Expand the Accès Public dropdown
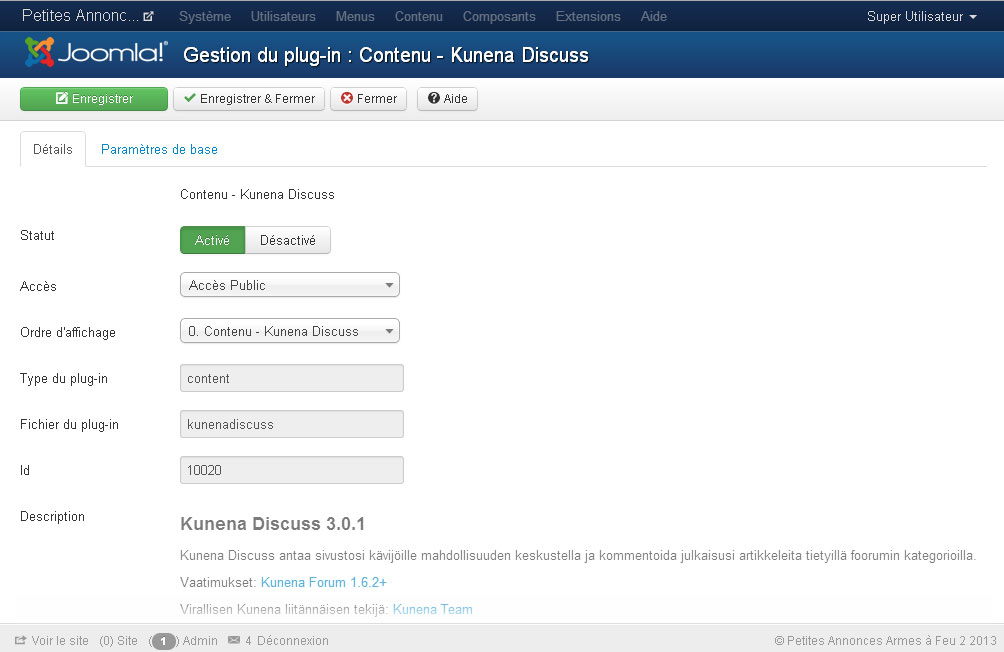Viewport: 1004px width, 652px height. tap(290, 286)
